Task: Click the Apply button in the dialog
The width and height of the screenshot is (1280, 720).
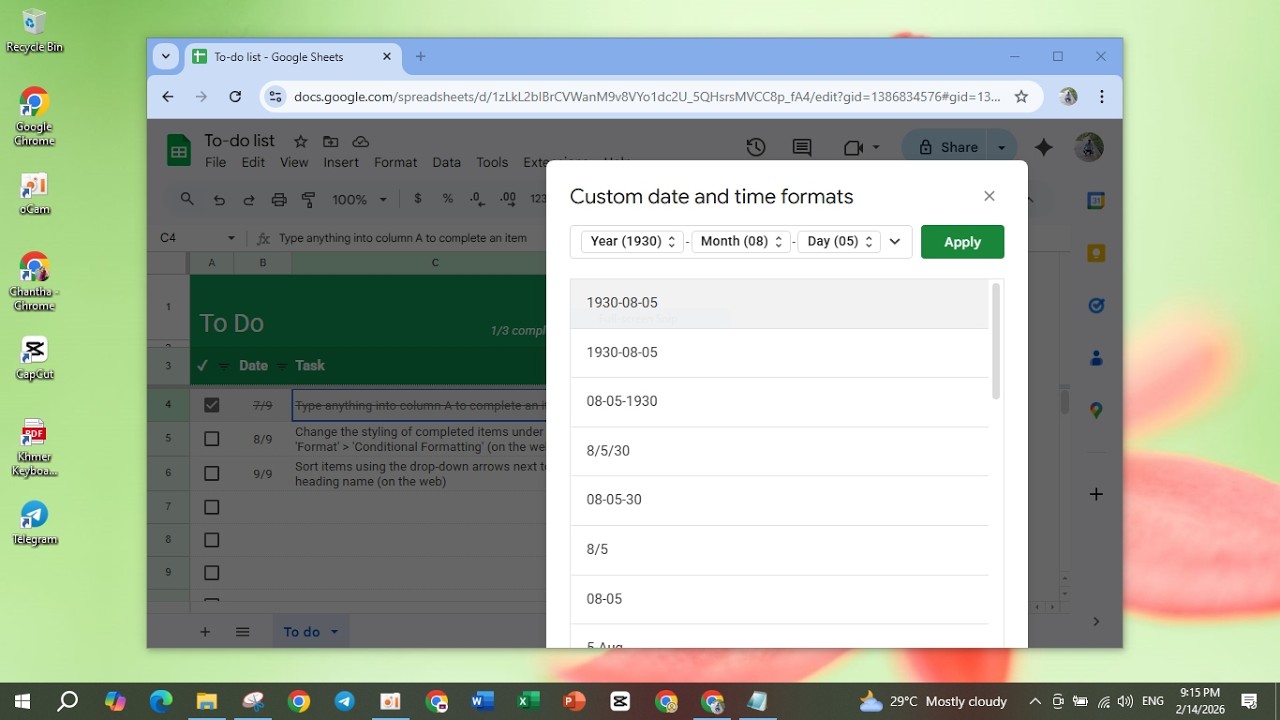Action: pos(962,242)
